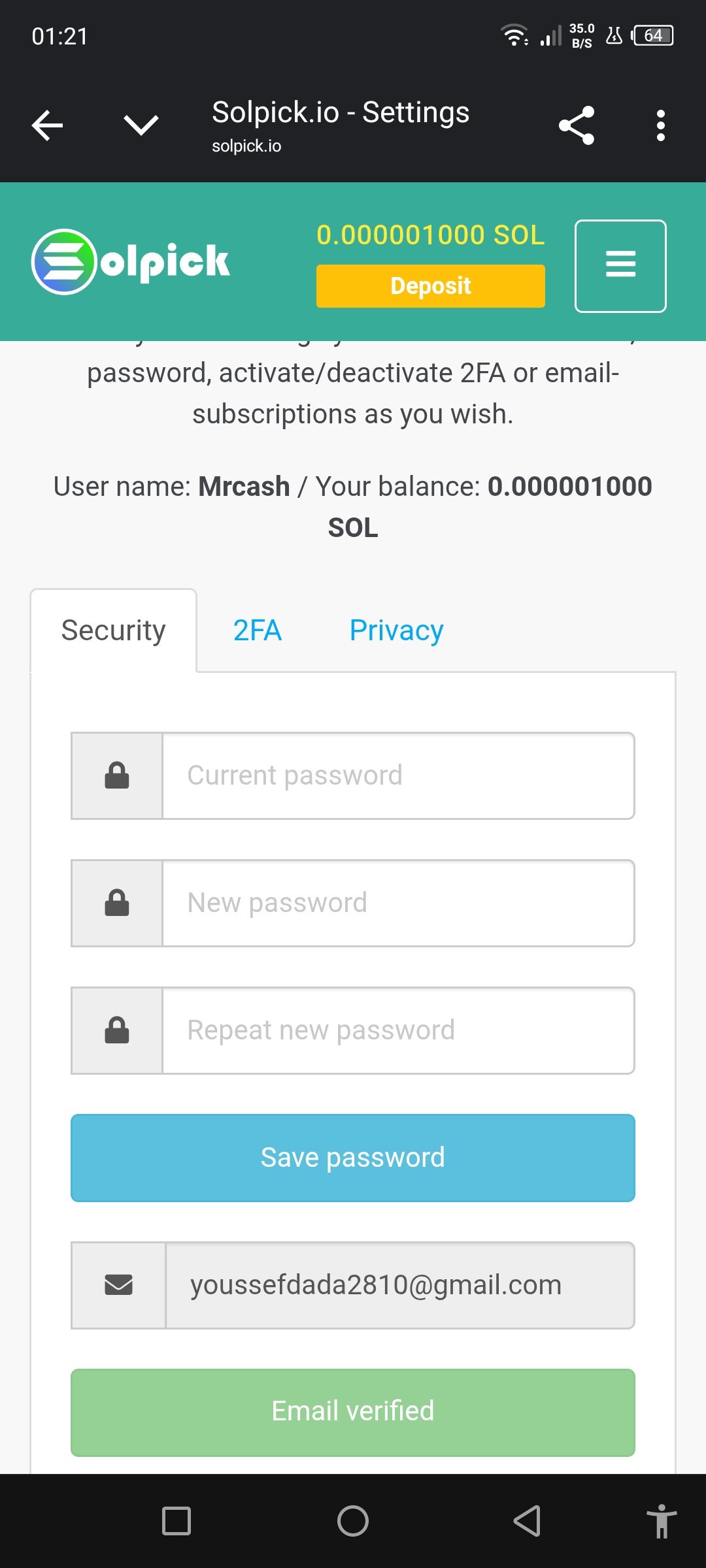The width and height of the screenshot is (706, 1568).
Task: Click the Save password button
Action: pos(353,1158)
